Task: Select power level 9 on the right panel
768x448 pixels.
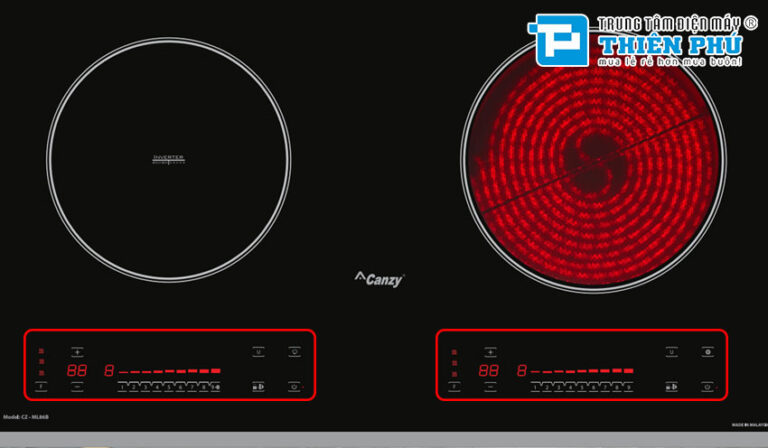Action: coord(628,387)
